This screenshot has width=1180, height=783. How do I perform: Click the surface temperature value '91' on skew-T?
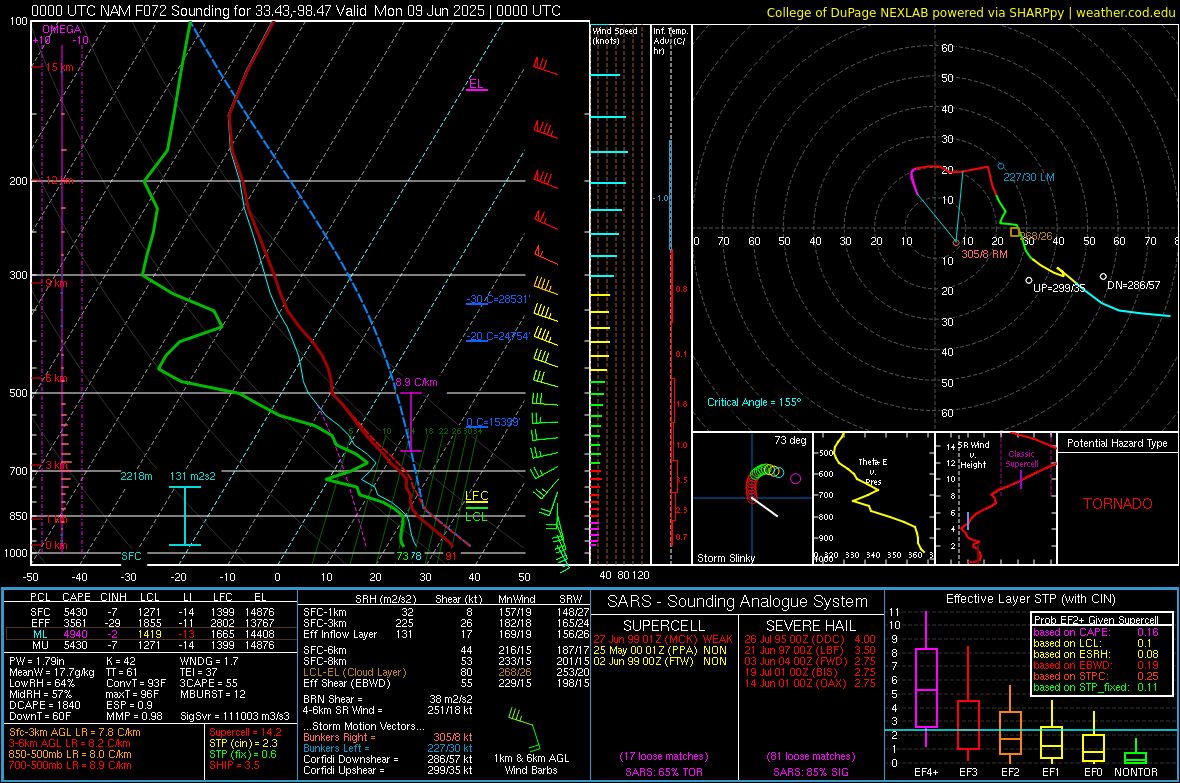(451, 556)
